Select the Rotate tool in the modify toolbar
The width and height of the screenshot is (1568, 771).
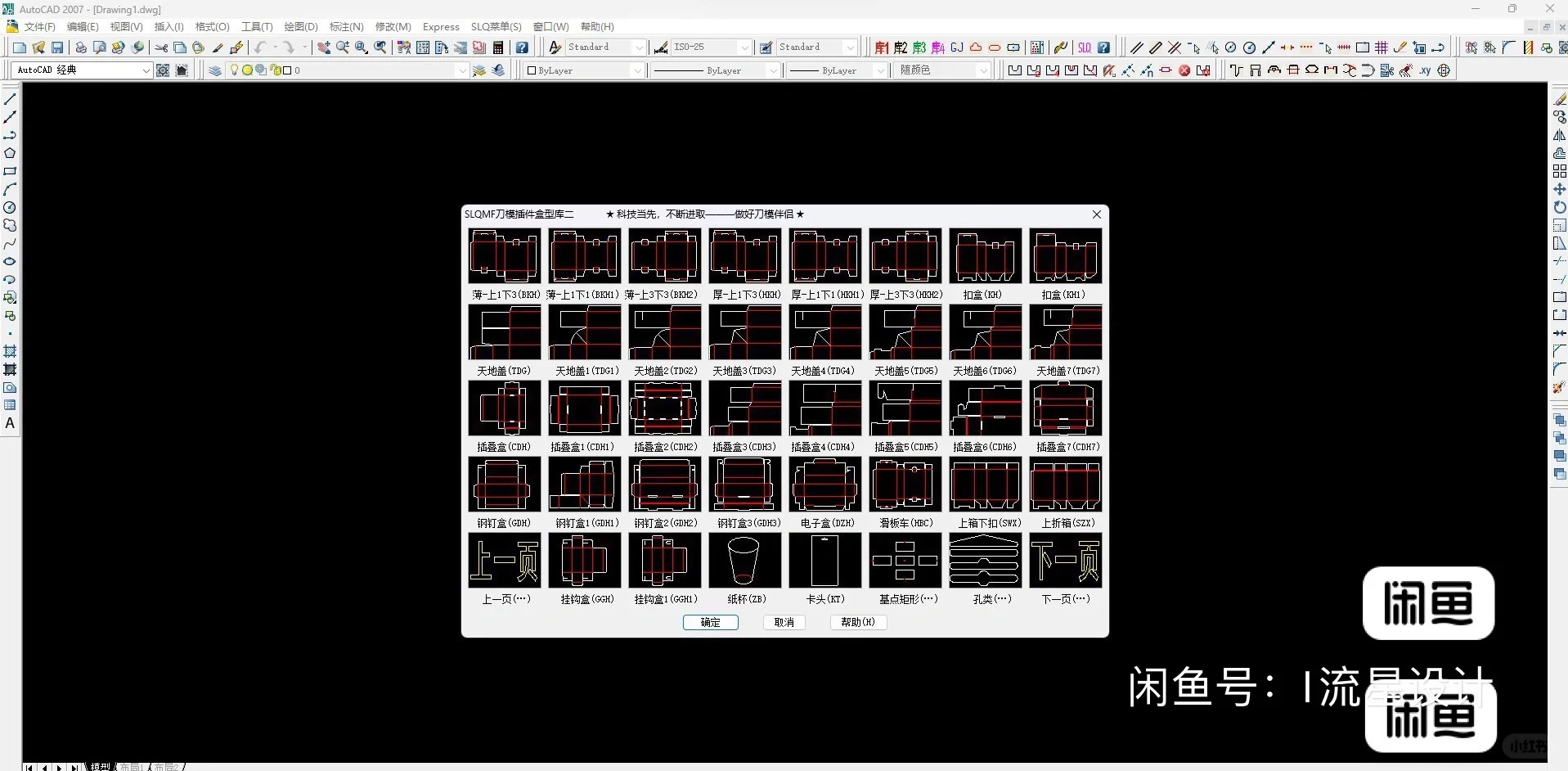tap(1559, 207)
